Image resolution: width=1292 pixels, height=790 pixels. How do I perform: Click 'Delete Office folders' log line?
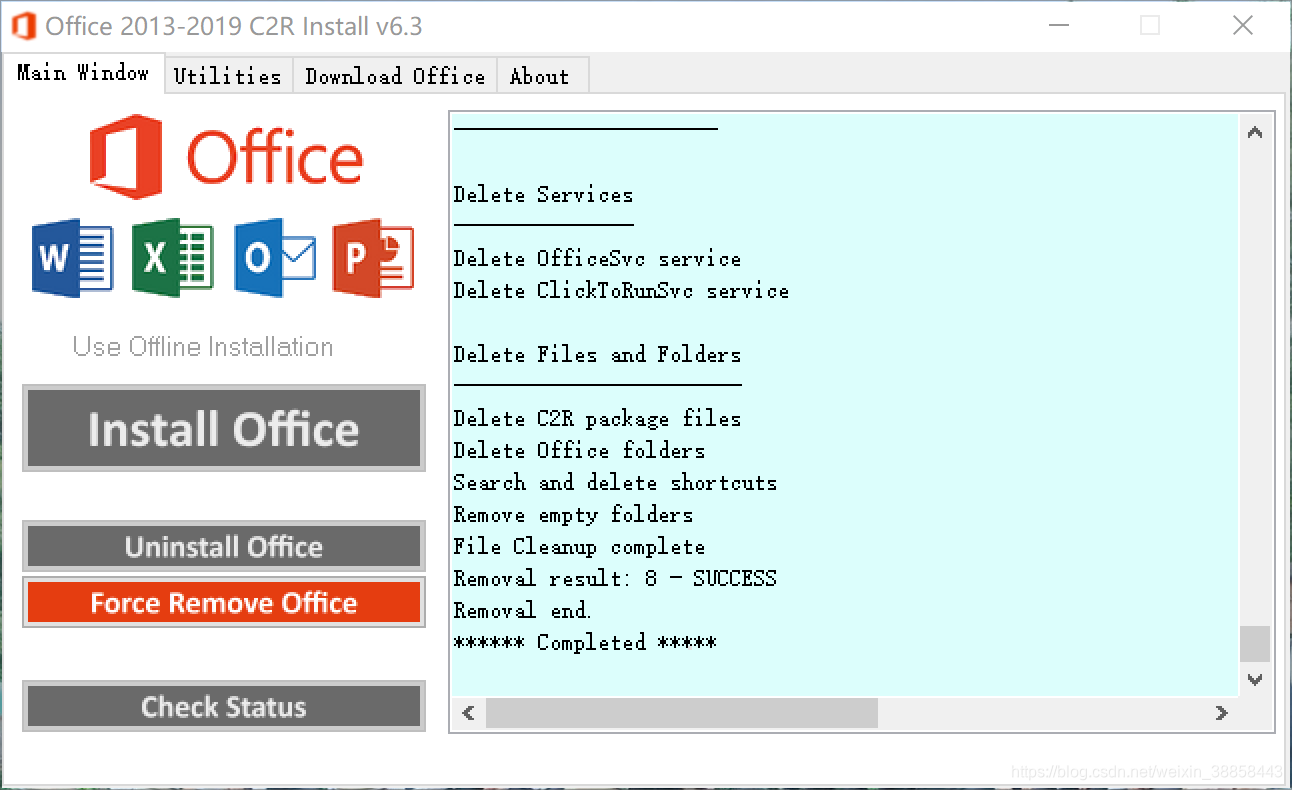pyautogui.click(x=579, y=450)
